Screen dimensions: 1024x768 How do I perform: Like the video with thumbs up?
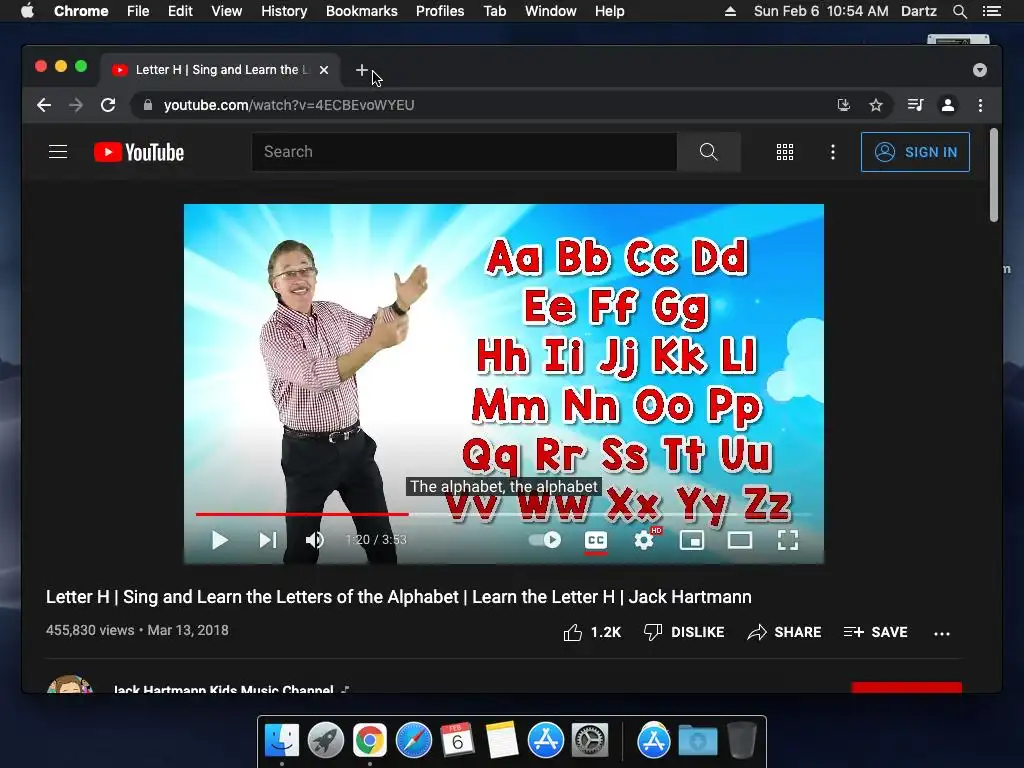(x=592, y=632)
